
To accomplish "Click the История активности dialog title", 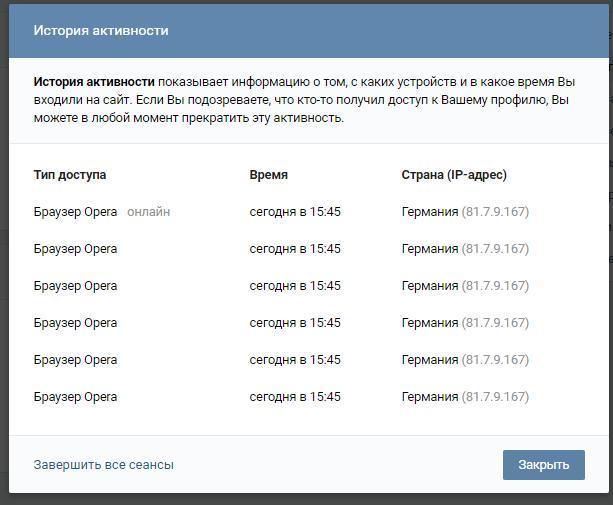I will 101,31.
